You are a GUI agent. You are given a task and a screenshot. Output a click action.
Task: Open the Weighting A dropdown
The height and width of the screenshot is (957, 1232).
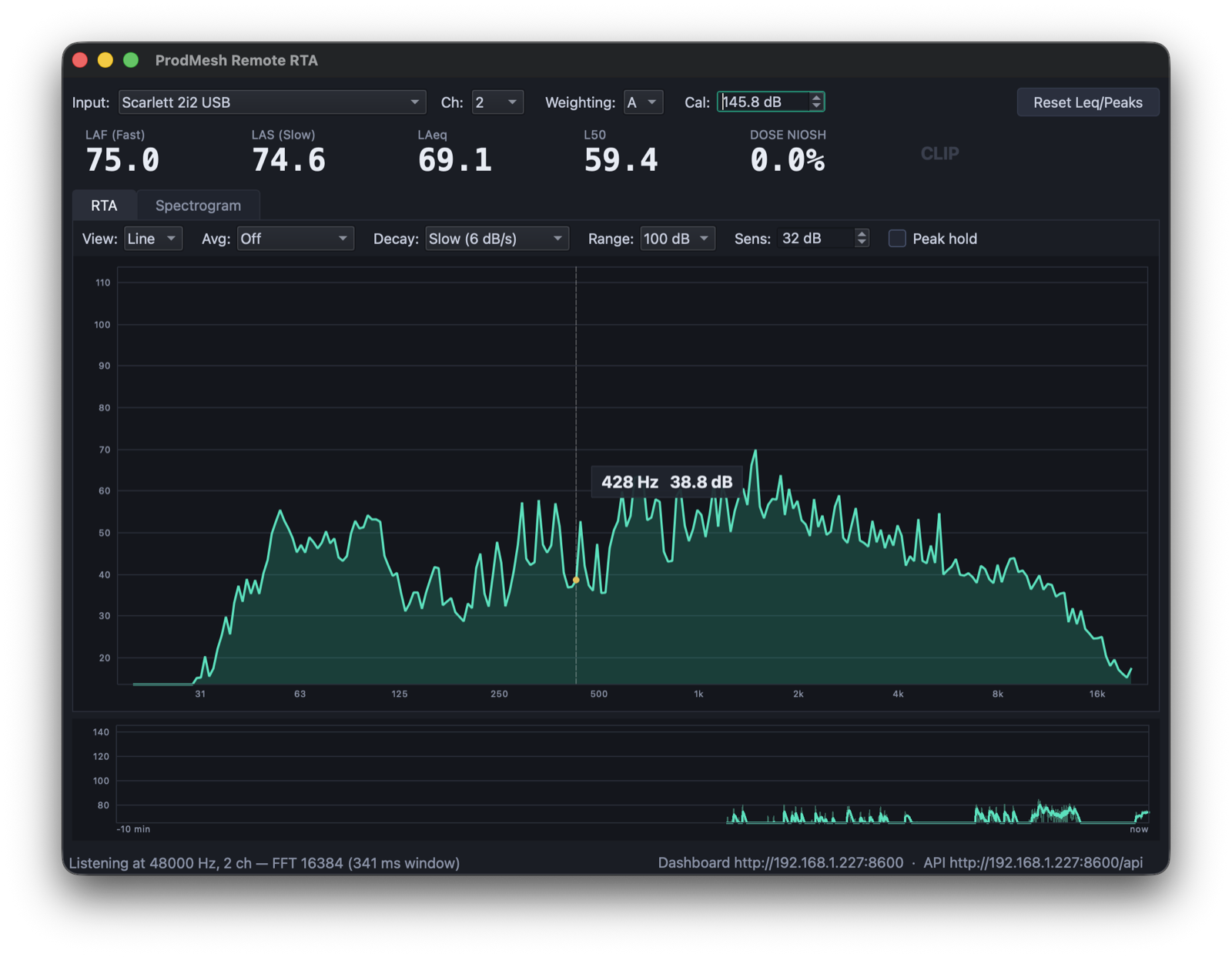tap(643, 102)
